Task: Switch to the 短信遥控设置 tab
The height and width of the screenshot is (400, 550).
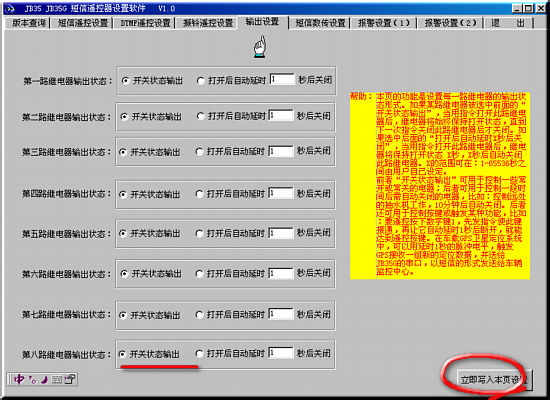Action: [x=83, y=23]
